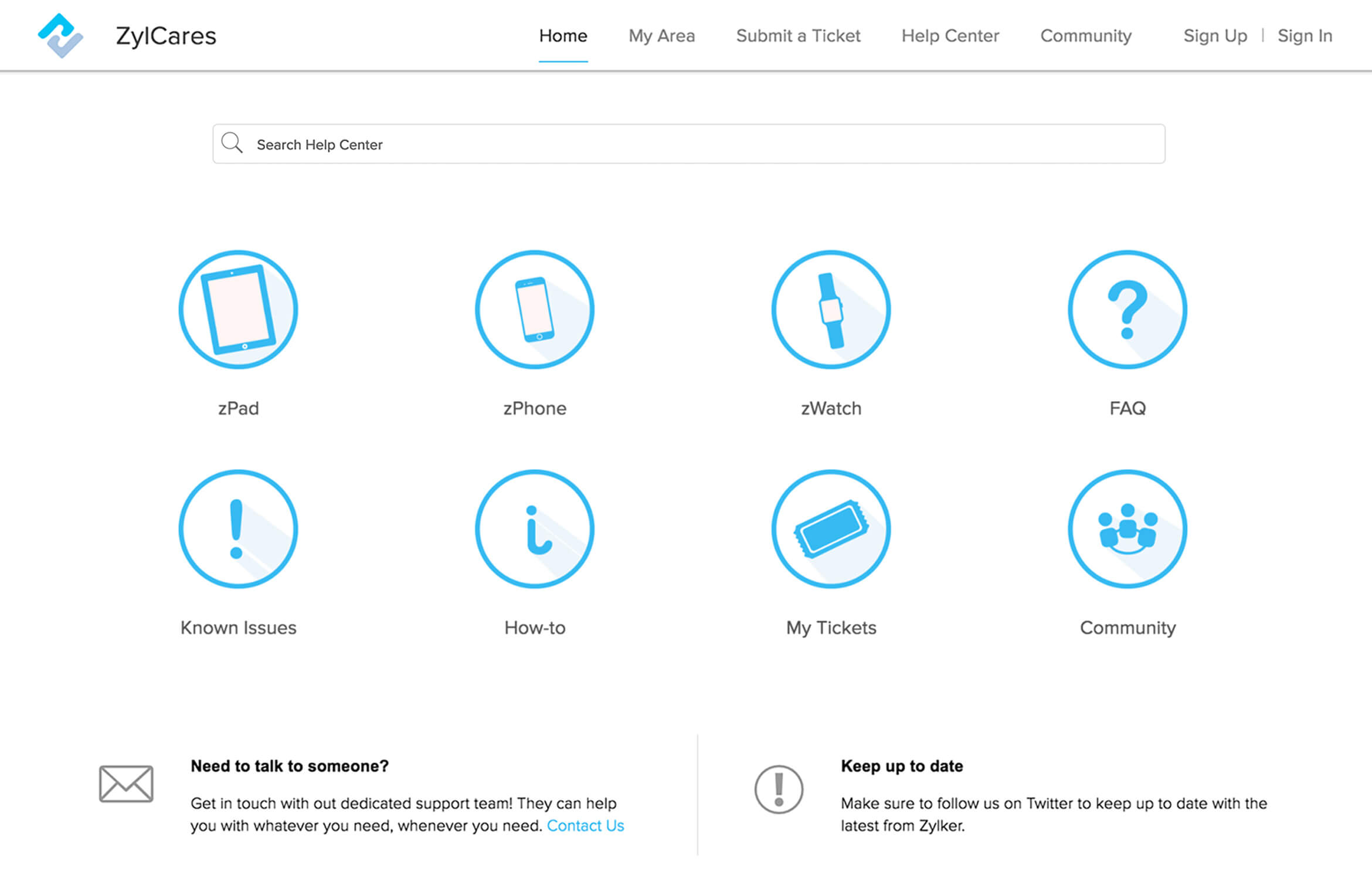
Task: Focus the Search Help Center field
Action: (x=704, y=144)
